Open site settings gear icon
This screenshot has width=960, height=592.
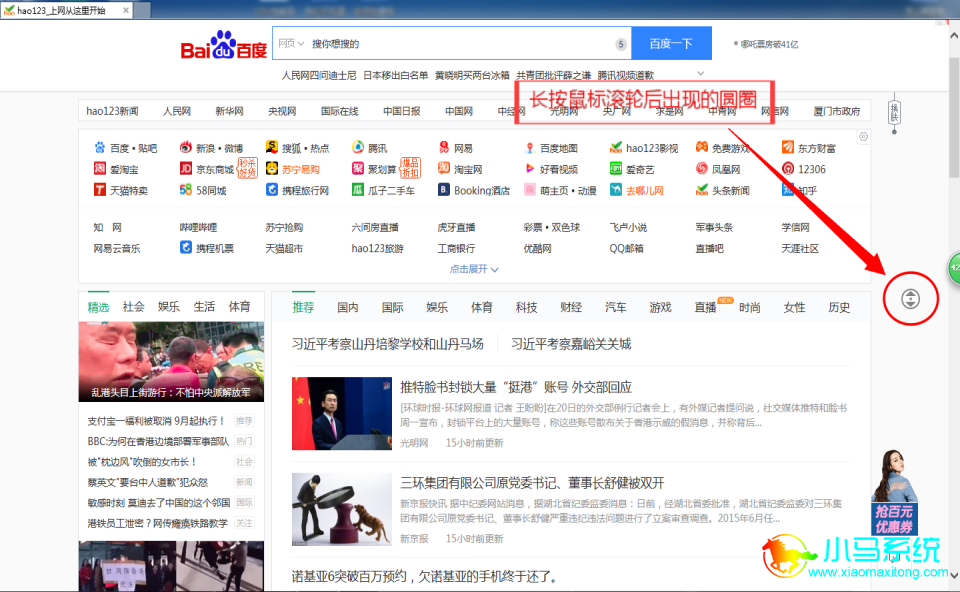tap(863, 137)
